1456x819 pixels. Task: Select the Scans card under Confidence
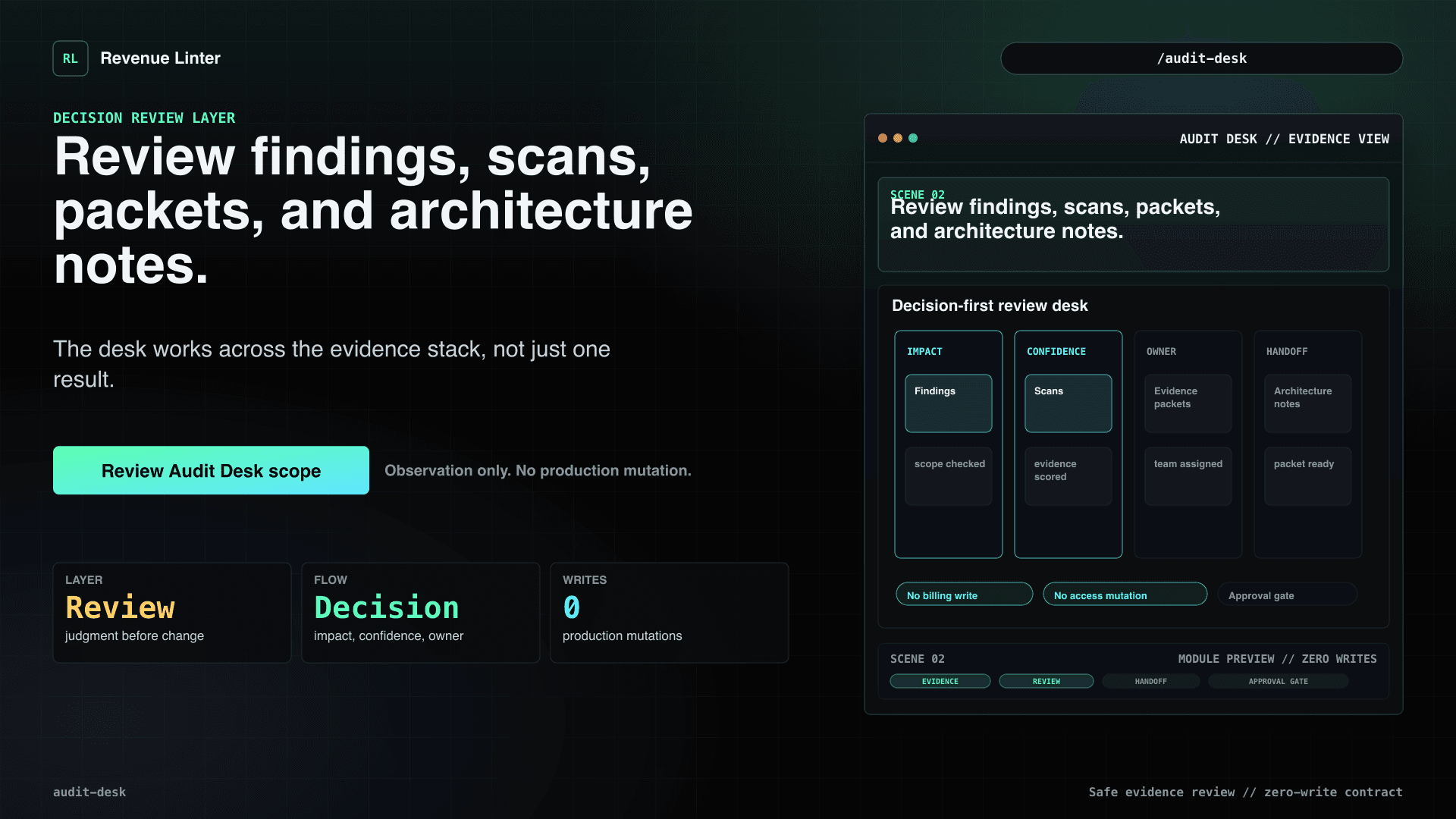(1068, 403)
